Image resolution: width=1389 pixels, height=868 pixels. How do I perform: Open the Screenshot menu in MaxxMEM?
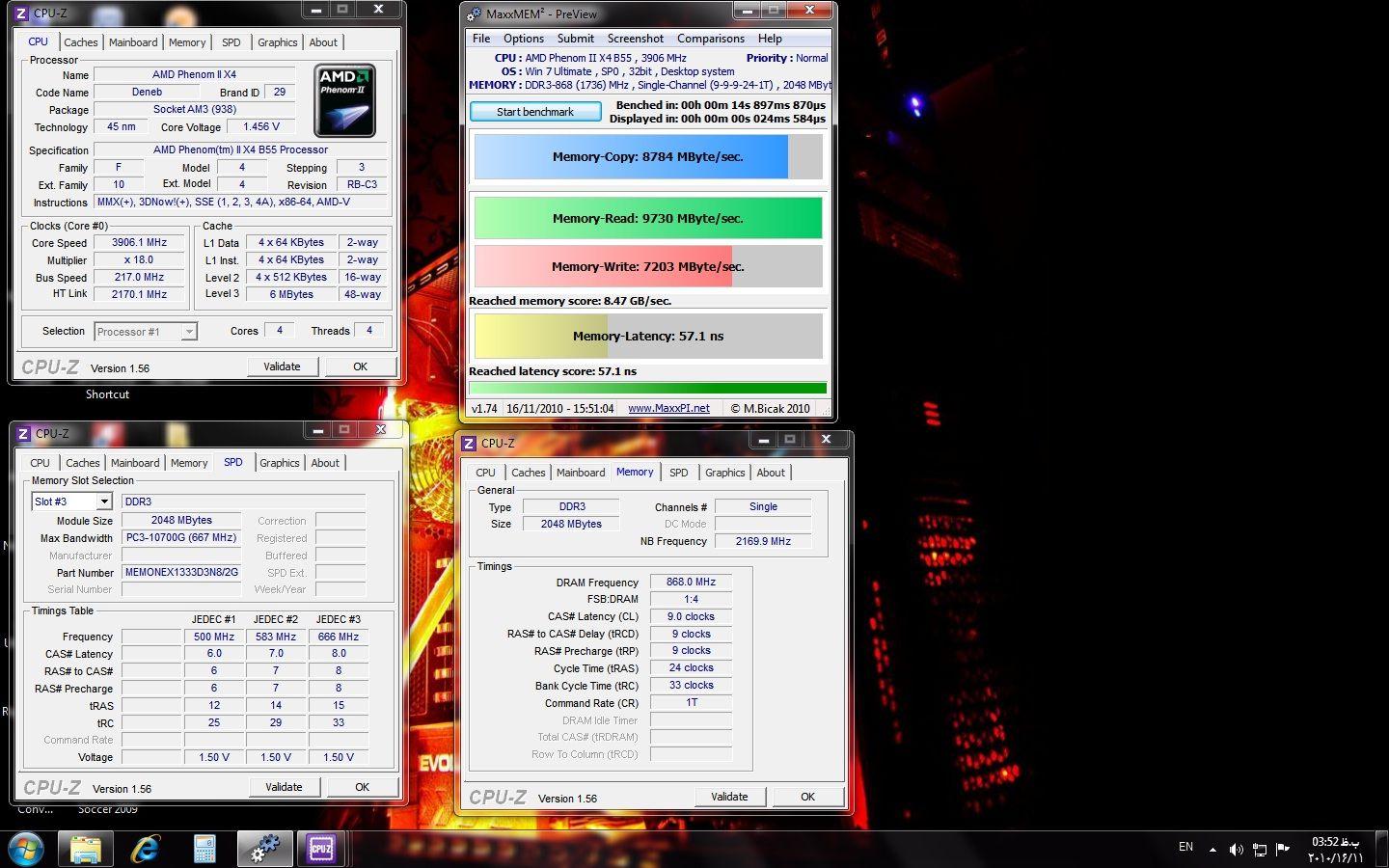pyautogui.click(x=635, y=39)
